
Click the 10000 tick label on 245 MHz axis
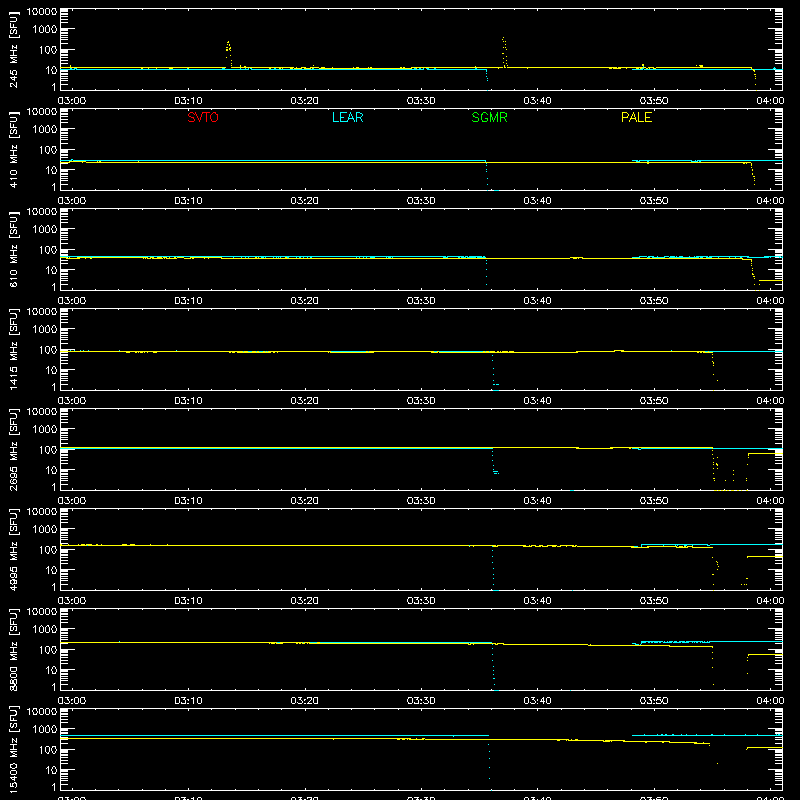(x=42, y=12)
